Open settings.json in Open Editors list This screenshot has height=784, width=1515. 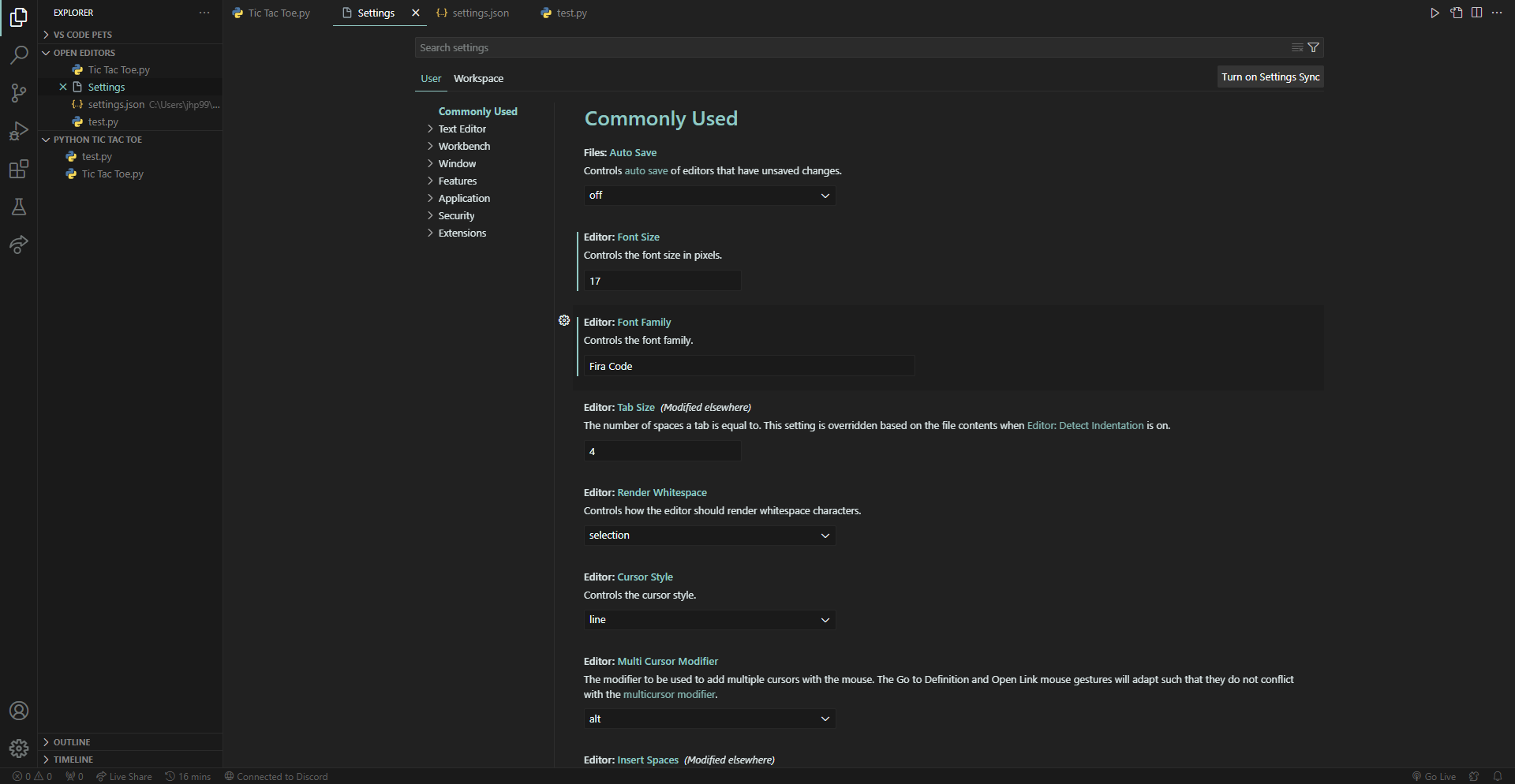point(130,104)
